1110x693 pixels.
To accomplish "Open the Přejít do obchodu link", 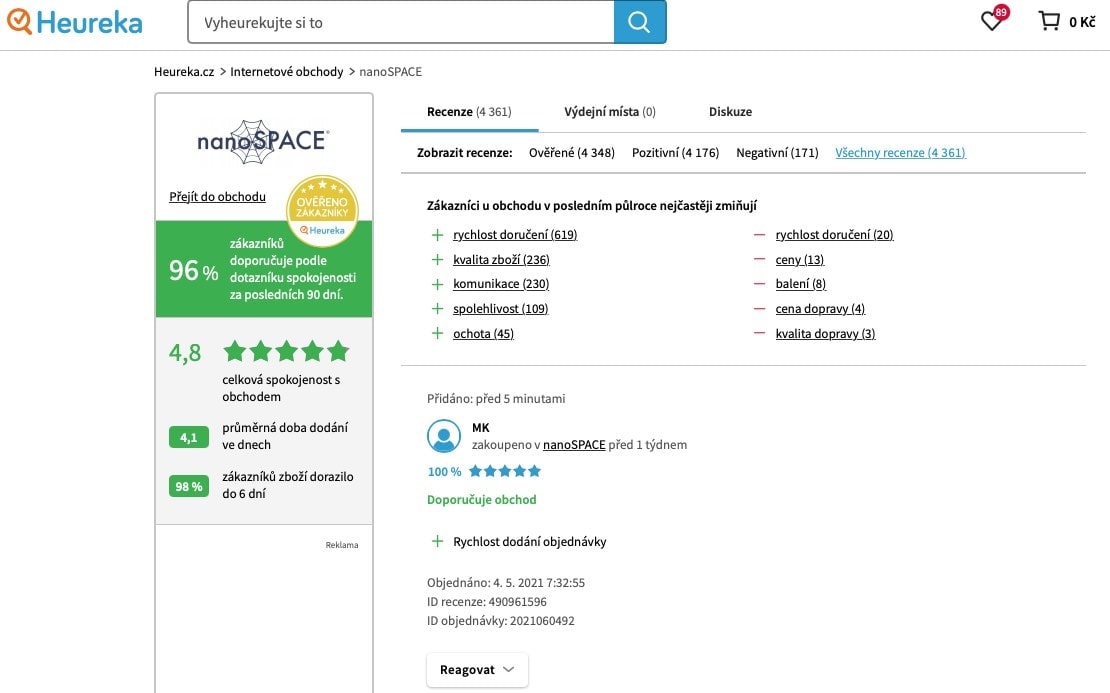I will [217, 196].
